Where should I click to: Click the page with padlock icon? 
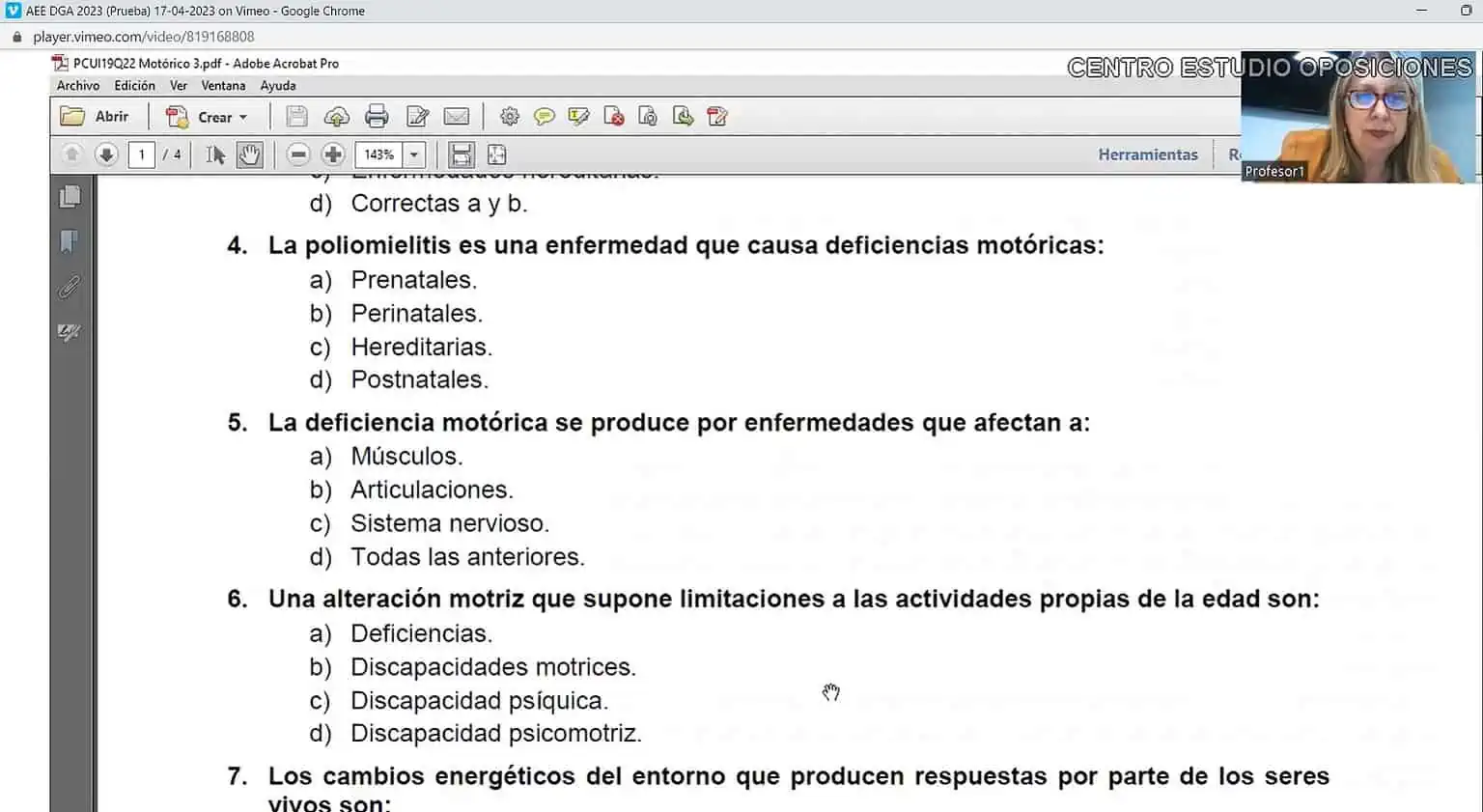point(649,117)
